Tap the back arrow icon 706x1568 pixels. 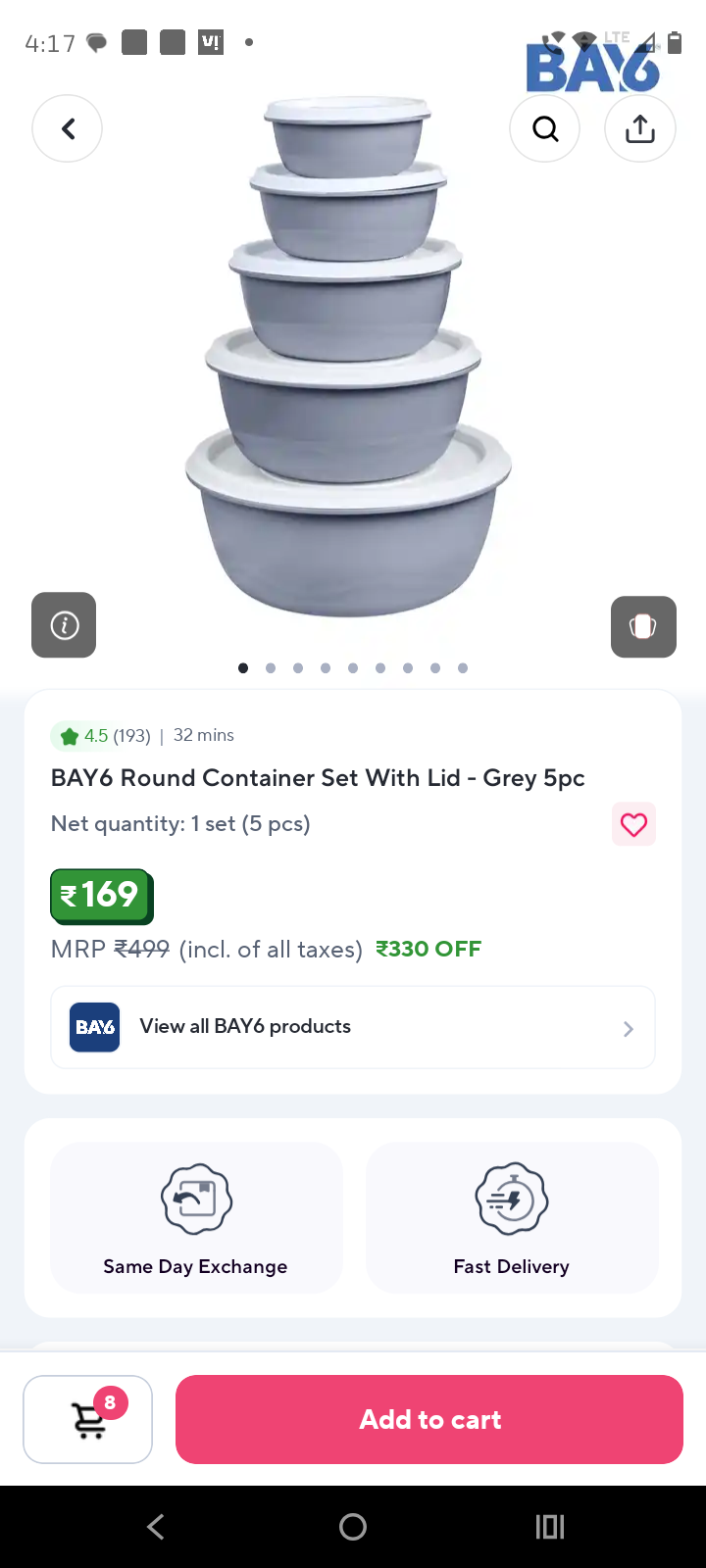tap(68, 128)
